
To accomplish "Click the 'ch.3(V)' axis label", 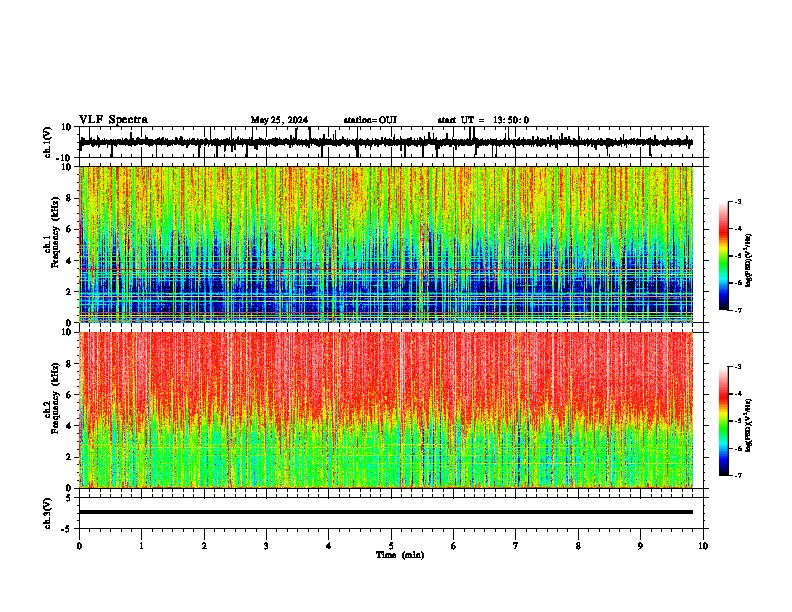I will tap(48, 513).
